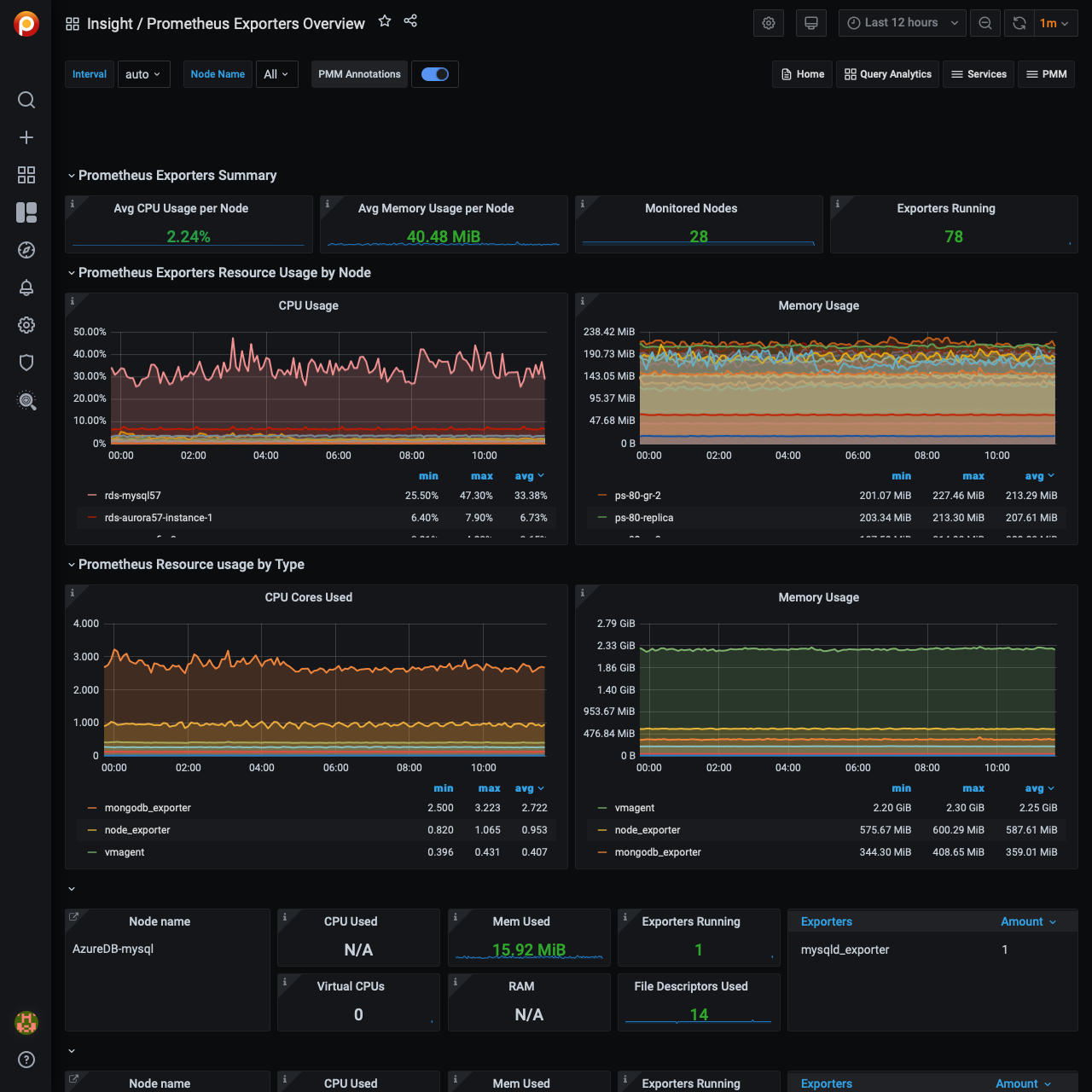Sort Exporters table by Amount column
1092x1092 pixels.
tap(1022, 921)
